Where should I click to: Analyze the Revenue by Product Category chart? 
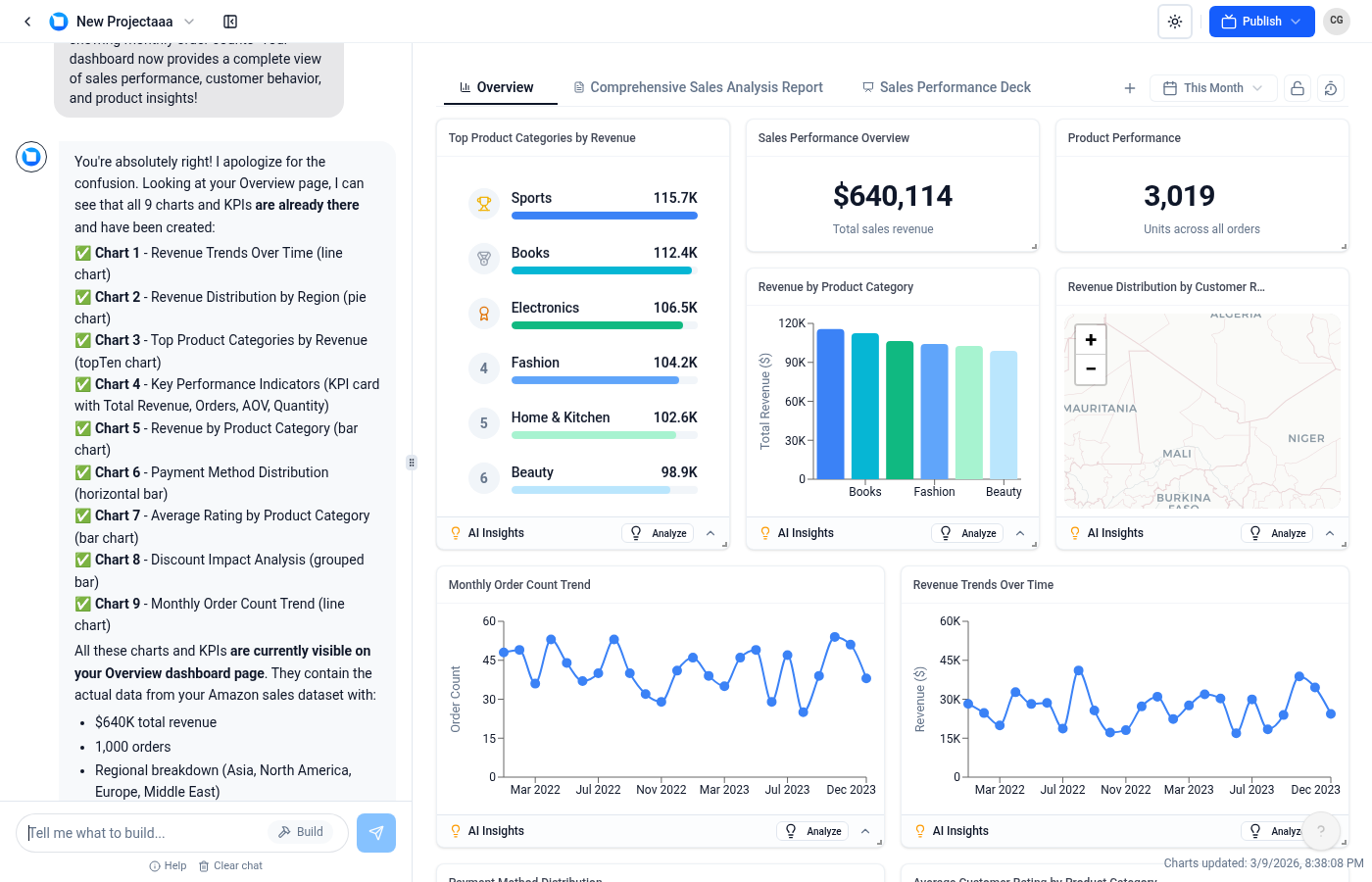pos(967,533)
